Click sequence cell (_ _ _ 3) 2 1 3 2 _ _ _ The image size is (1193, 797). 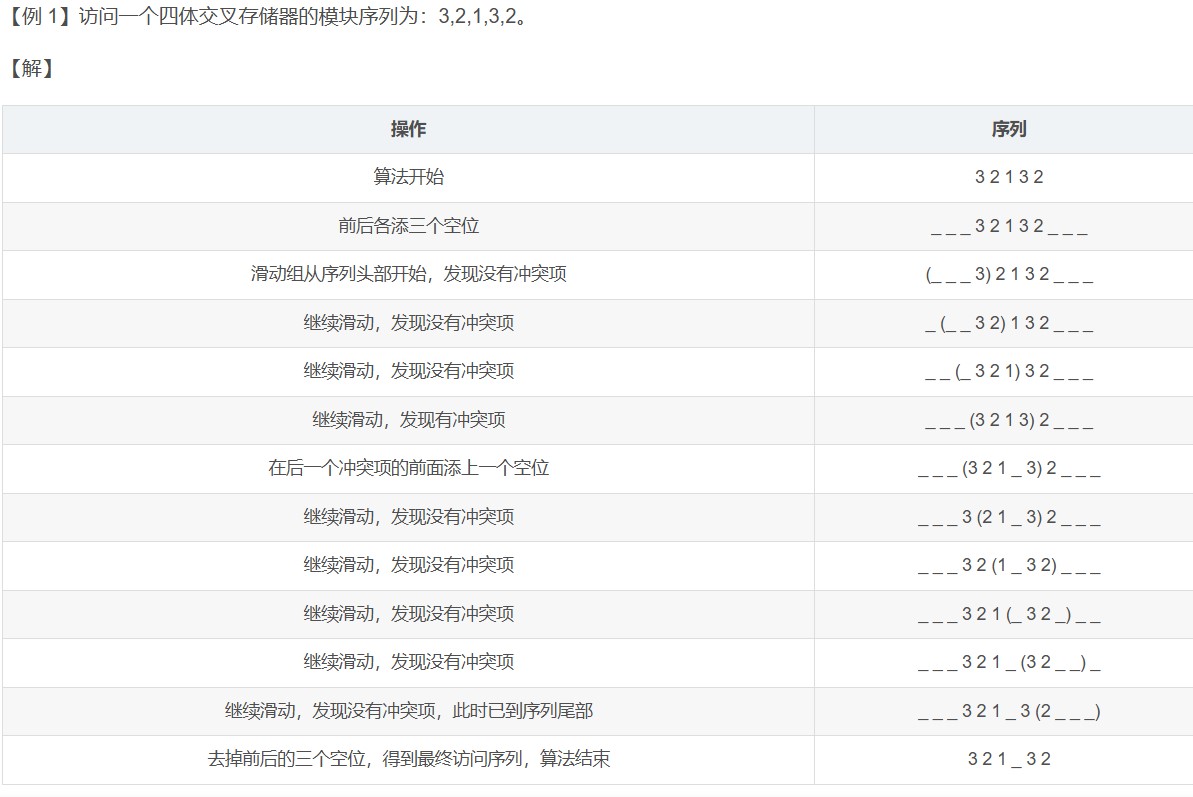click(1008, 275)
